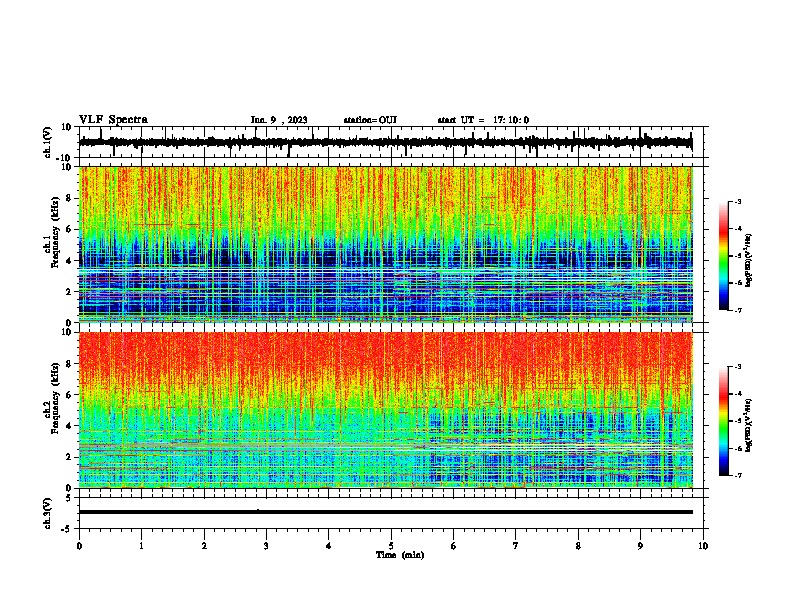Click time axis tick label "8"
This screenshot has height=612, width=792.
pos(578,546)
